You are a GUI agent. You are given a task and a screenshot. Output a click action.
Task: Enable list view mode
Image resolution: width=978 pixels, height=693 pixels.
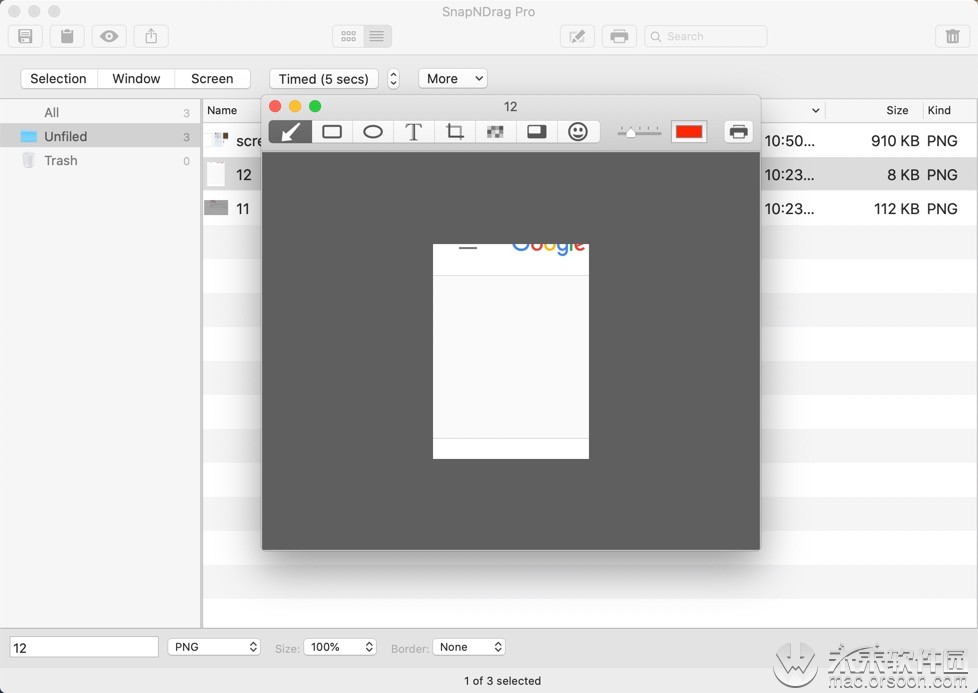(376, 36)
